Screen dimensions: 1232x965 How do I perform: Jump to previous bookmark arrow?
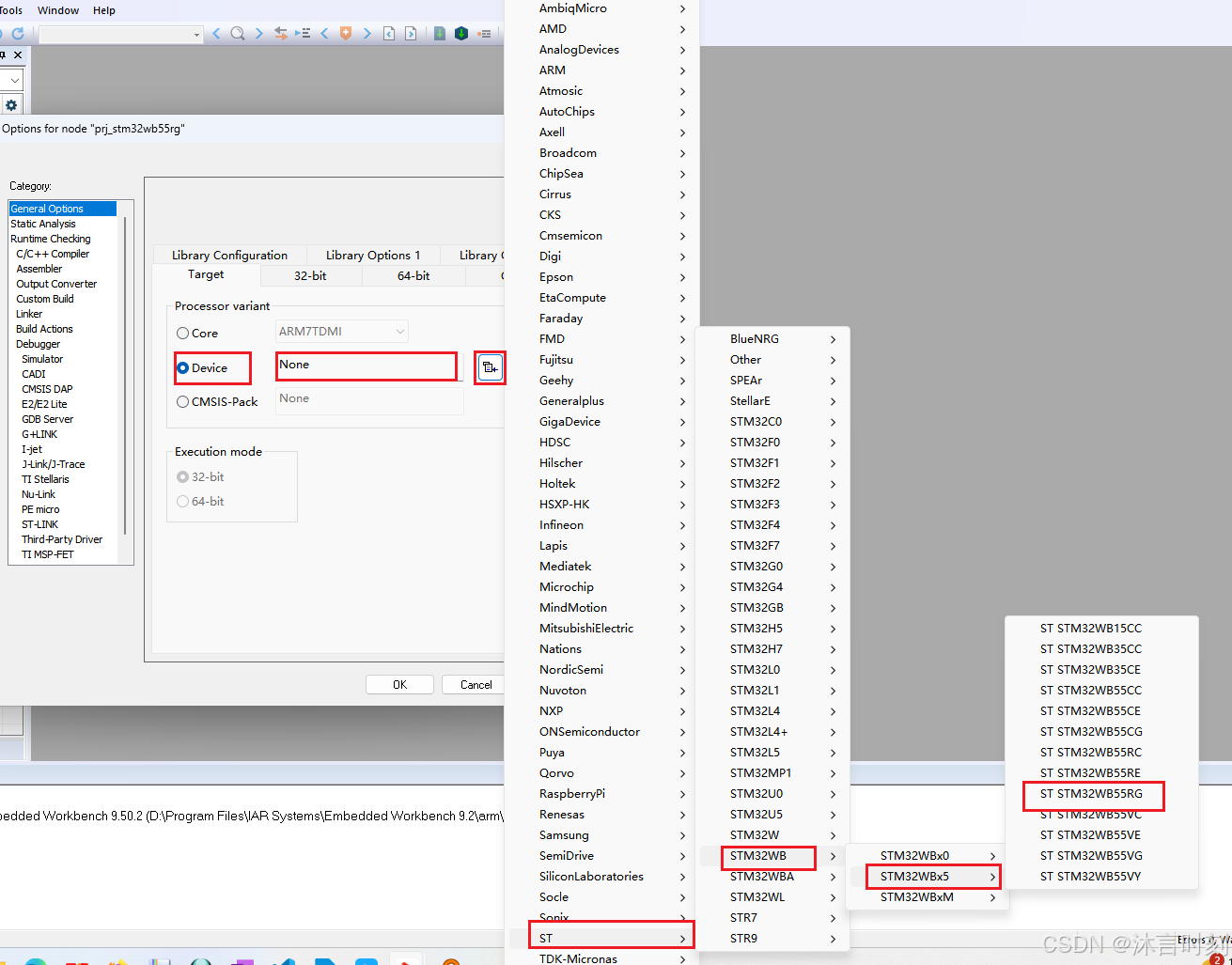click(x=325, y=33)
